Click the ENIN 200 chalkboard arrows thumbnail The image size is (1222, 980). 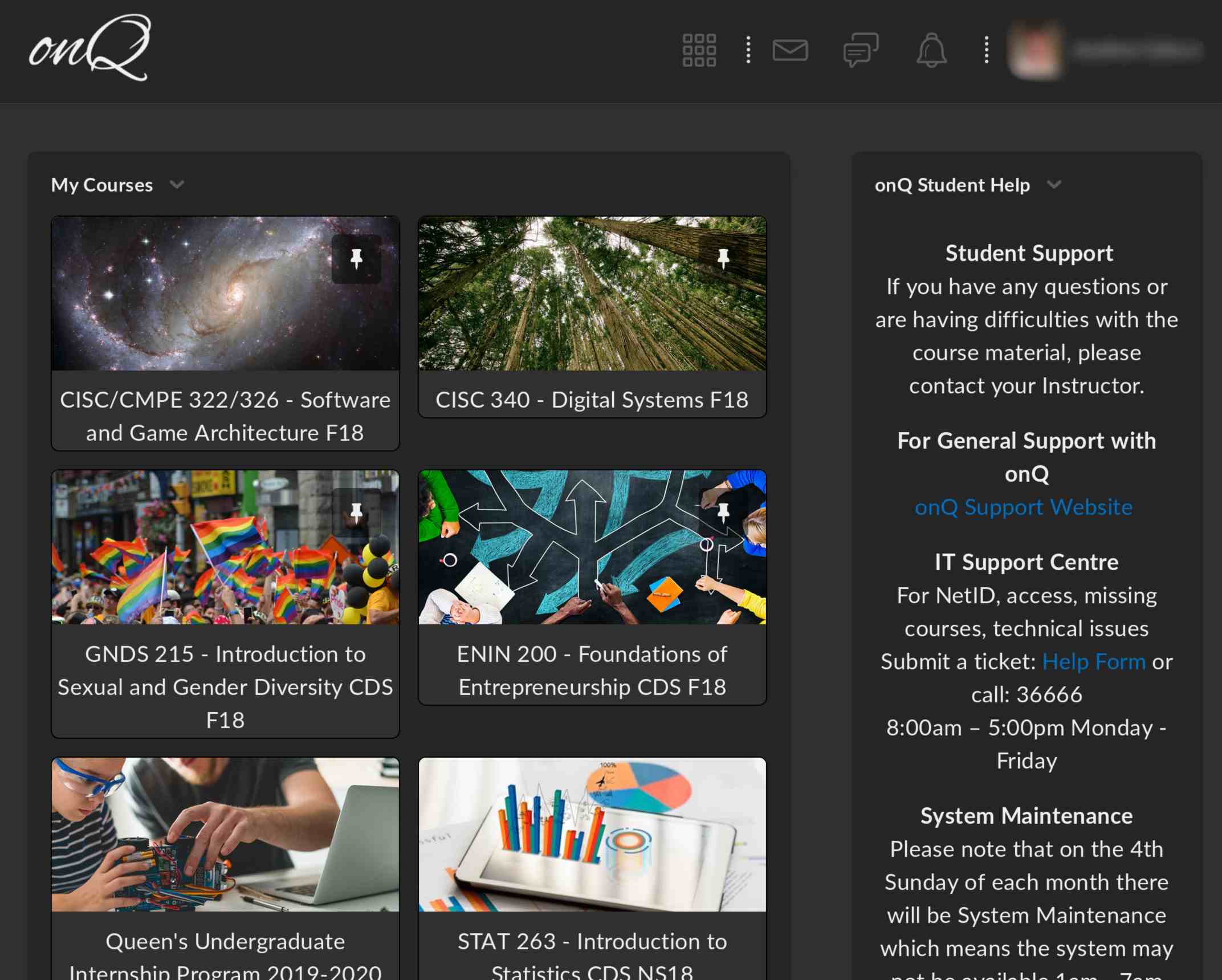(x=592, y=547)
